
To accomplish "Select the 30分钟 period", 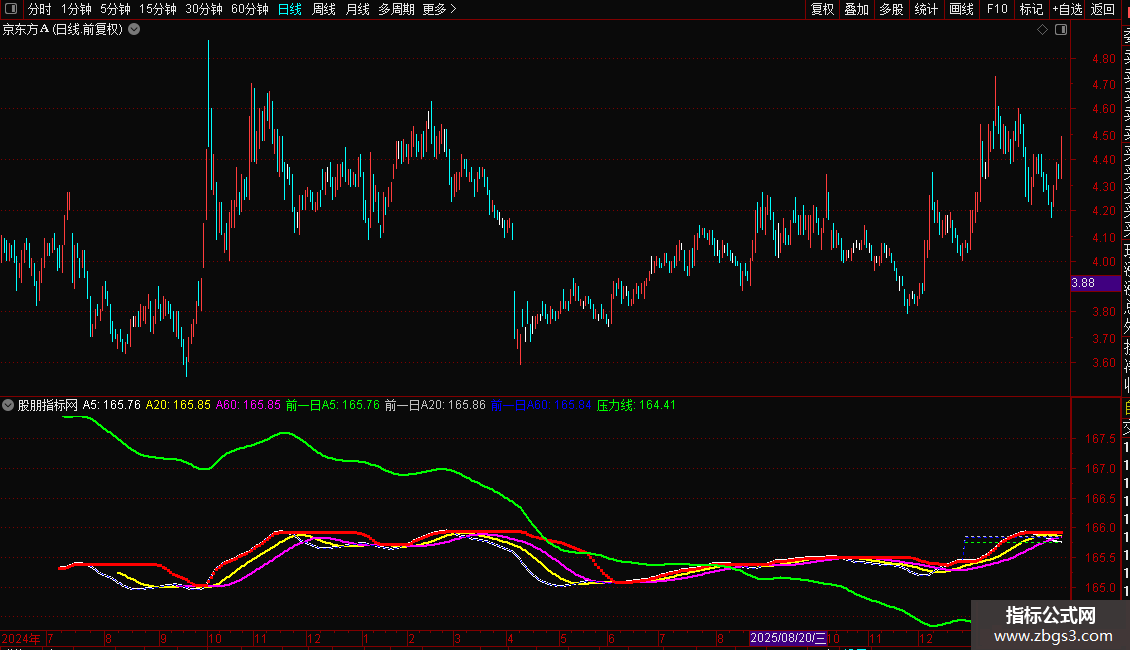I will [x=204, y=9].
